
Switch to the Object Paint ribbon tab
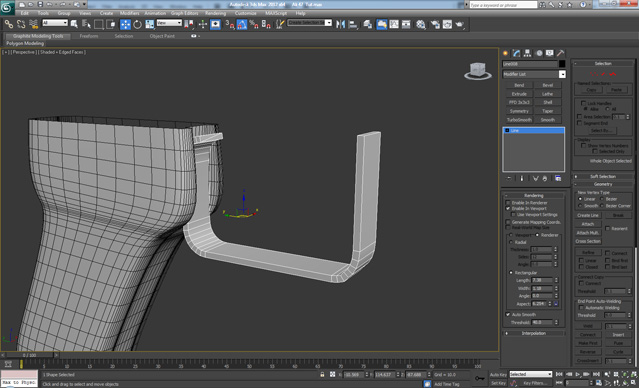pos(162,36)
